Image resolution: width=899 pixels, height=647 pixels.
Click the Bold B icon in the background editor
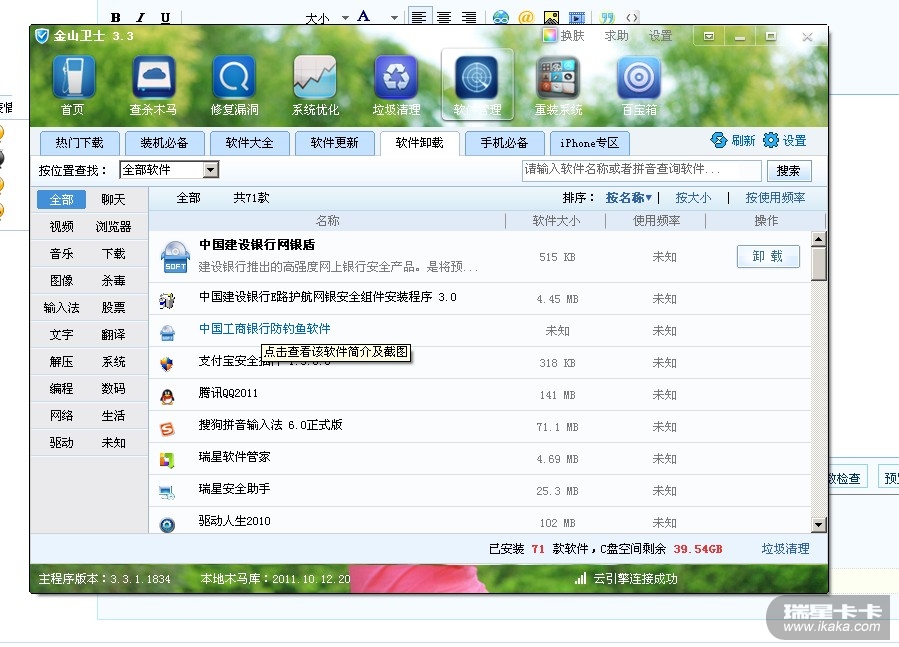115,17
